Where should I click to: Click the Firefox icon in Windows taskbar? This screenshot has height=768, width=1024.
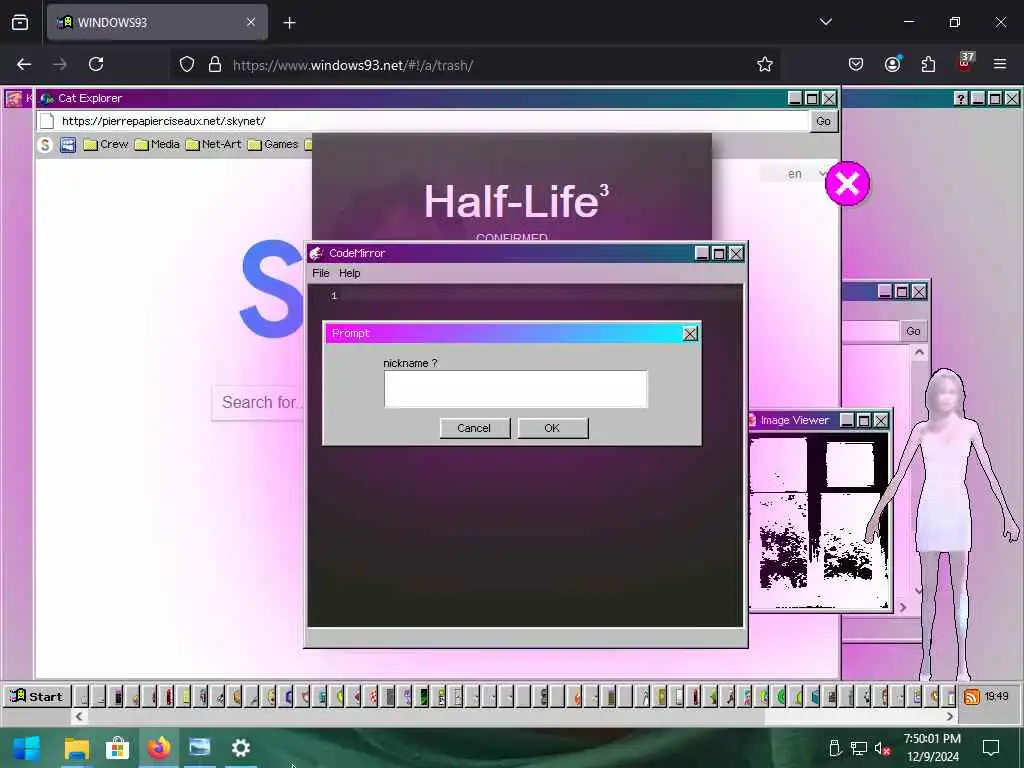pos(159,748)
